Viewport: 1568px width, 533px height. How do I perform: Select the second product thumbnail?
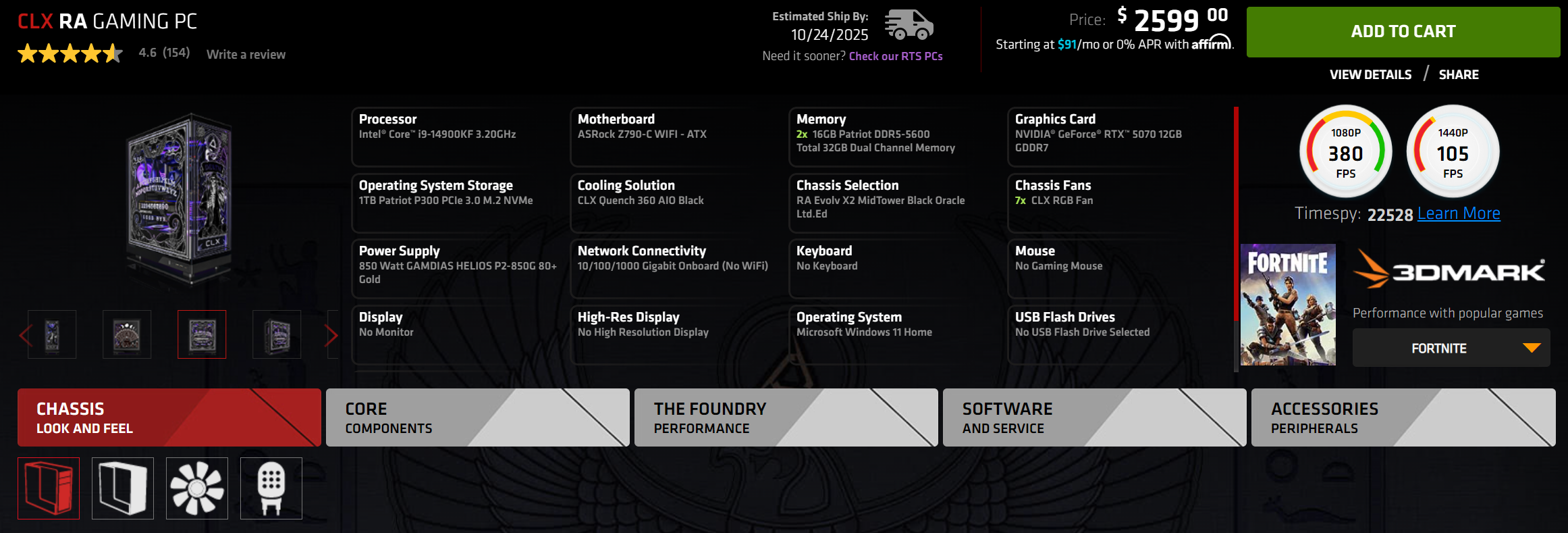(127, 334)
